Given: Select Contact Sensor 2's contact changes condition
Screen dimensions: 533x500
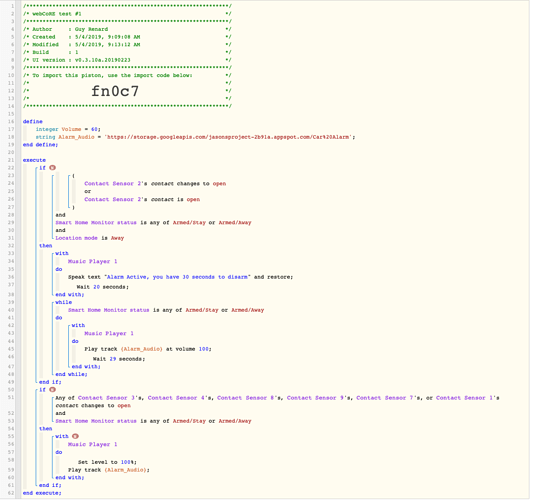Looking at the screenshot, I should pos(155,184).
